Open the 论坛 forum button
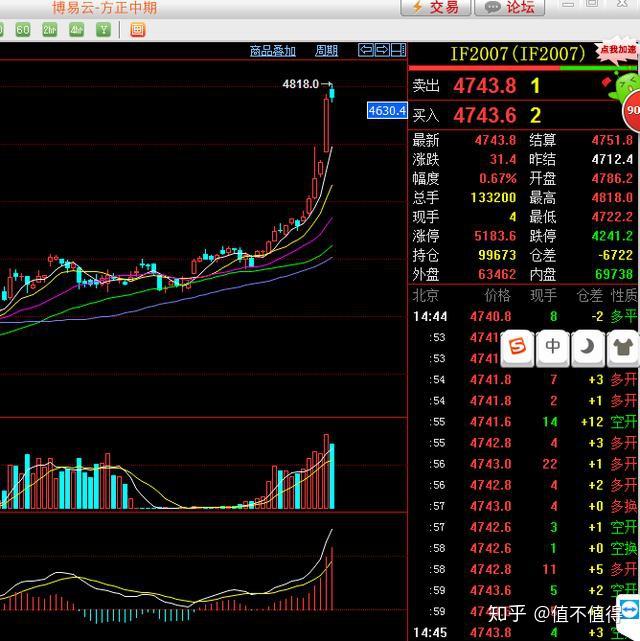 (x=510, y=7)
